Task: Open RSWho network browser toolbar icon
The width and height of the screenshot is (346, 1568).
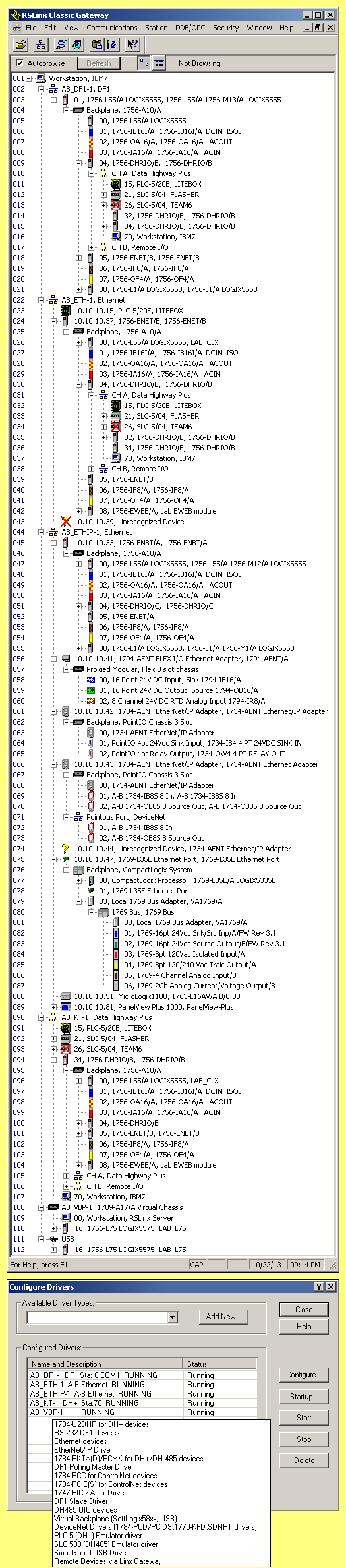Action: 41,45
